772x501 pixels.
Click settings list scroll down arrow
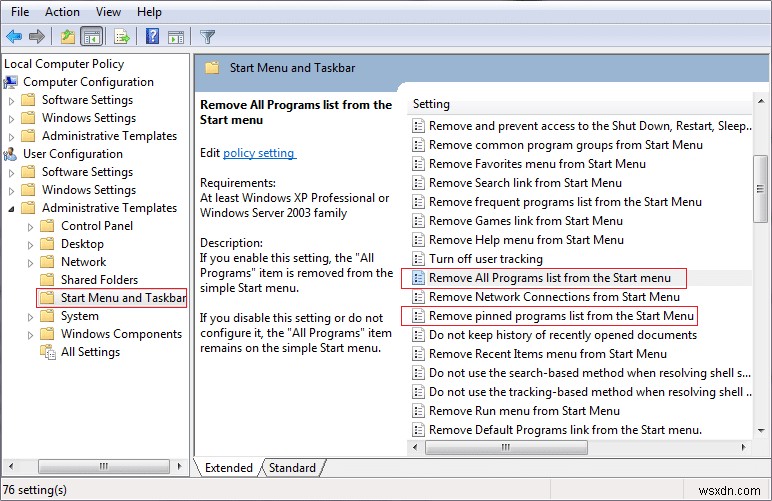point(761,431)
